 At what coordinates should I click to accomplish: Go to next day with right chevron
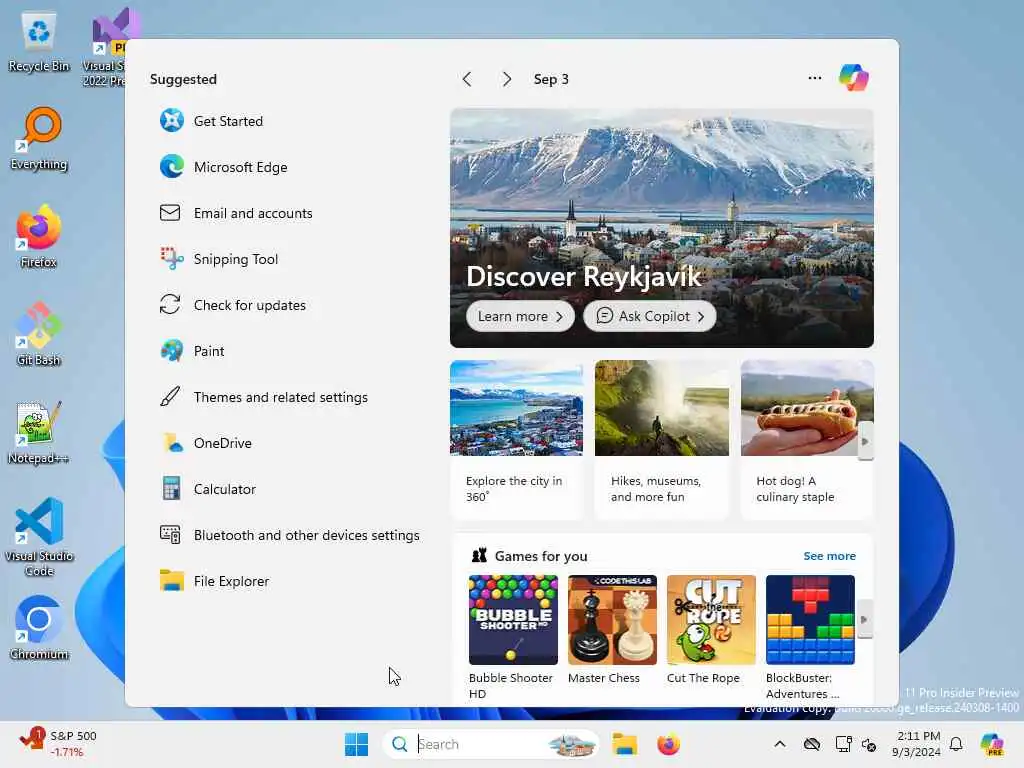(506, 79)
